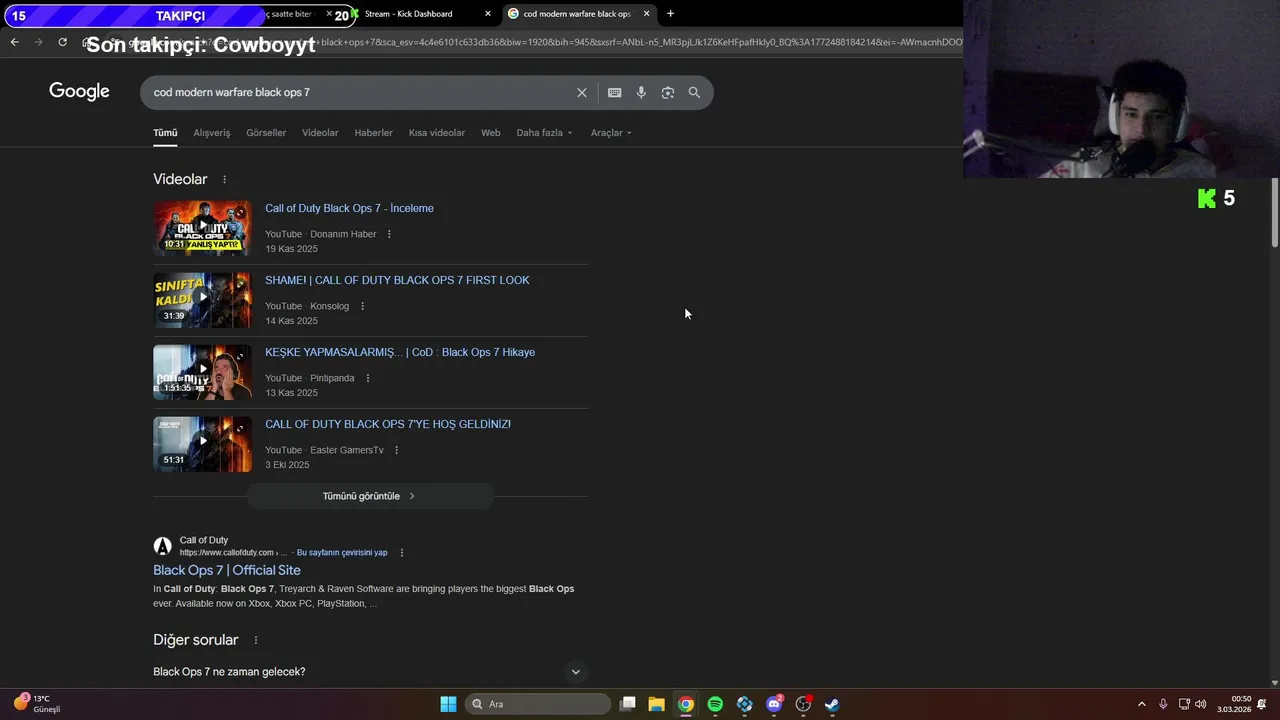Screen dimensions: 1280x720
Task: Clear the Google search box text
Action: click(x=581, y=92)
